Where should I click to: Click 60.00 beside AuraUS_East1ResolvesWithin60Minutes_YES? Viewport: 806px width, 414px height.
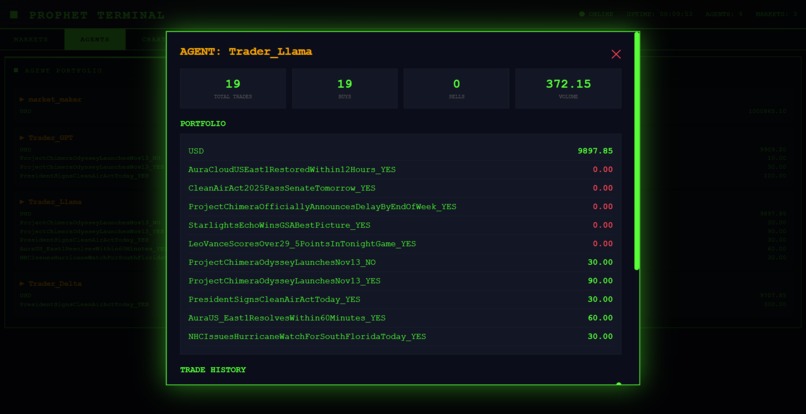(600, 318)
